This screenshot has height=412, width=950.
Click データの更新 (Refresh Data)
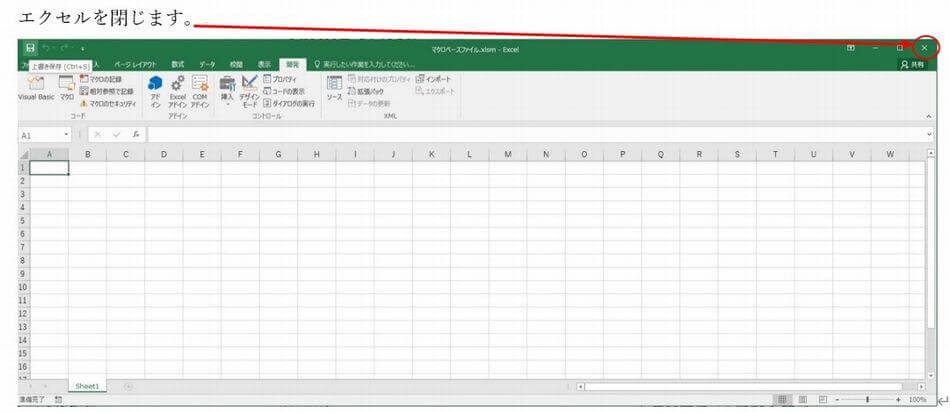point(370,104)
